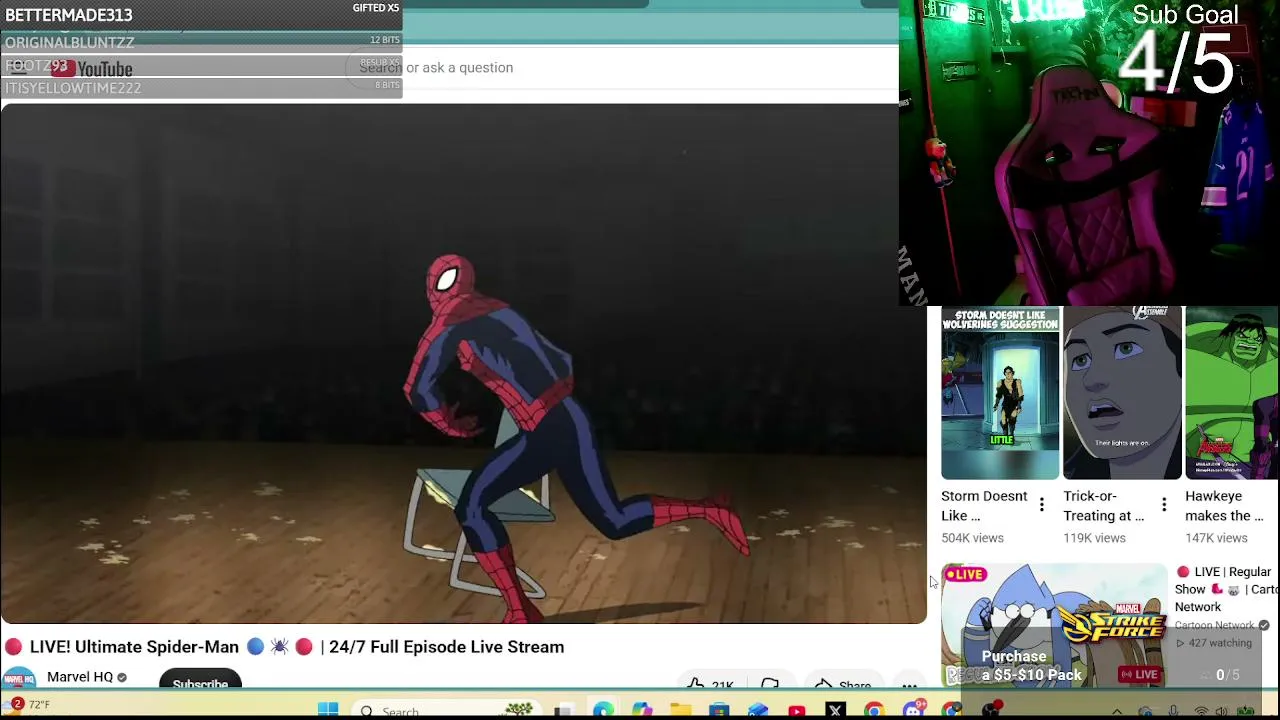This screenshot has width=1280, height=720.
Task: Open the 'Trick-or-Treating at ...' short thumbnail
Action: 1122,393
